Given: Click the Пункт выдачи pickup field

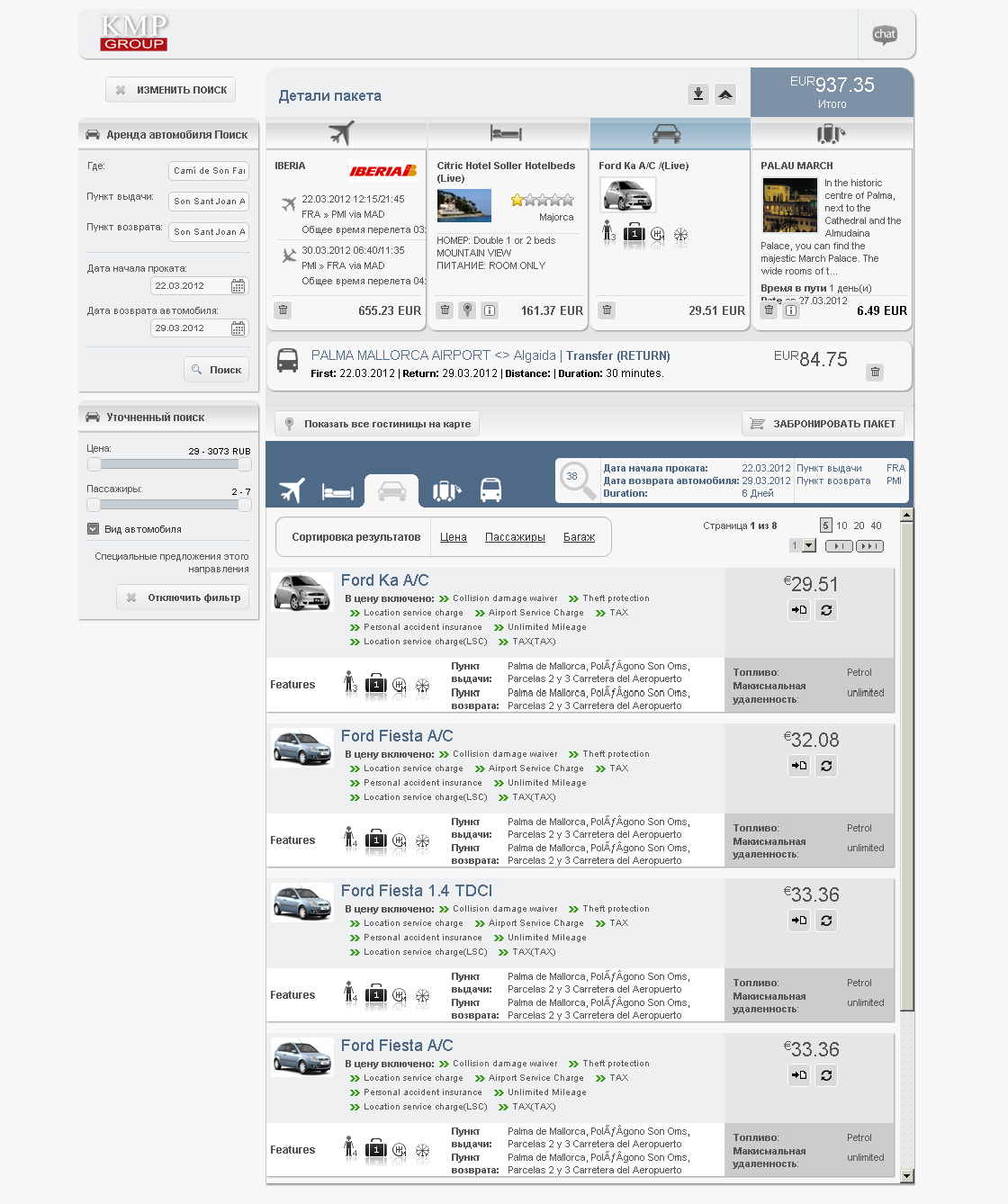Looking at the screenshot, I should (x=209, y=202).
